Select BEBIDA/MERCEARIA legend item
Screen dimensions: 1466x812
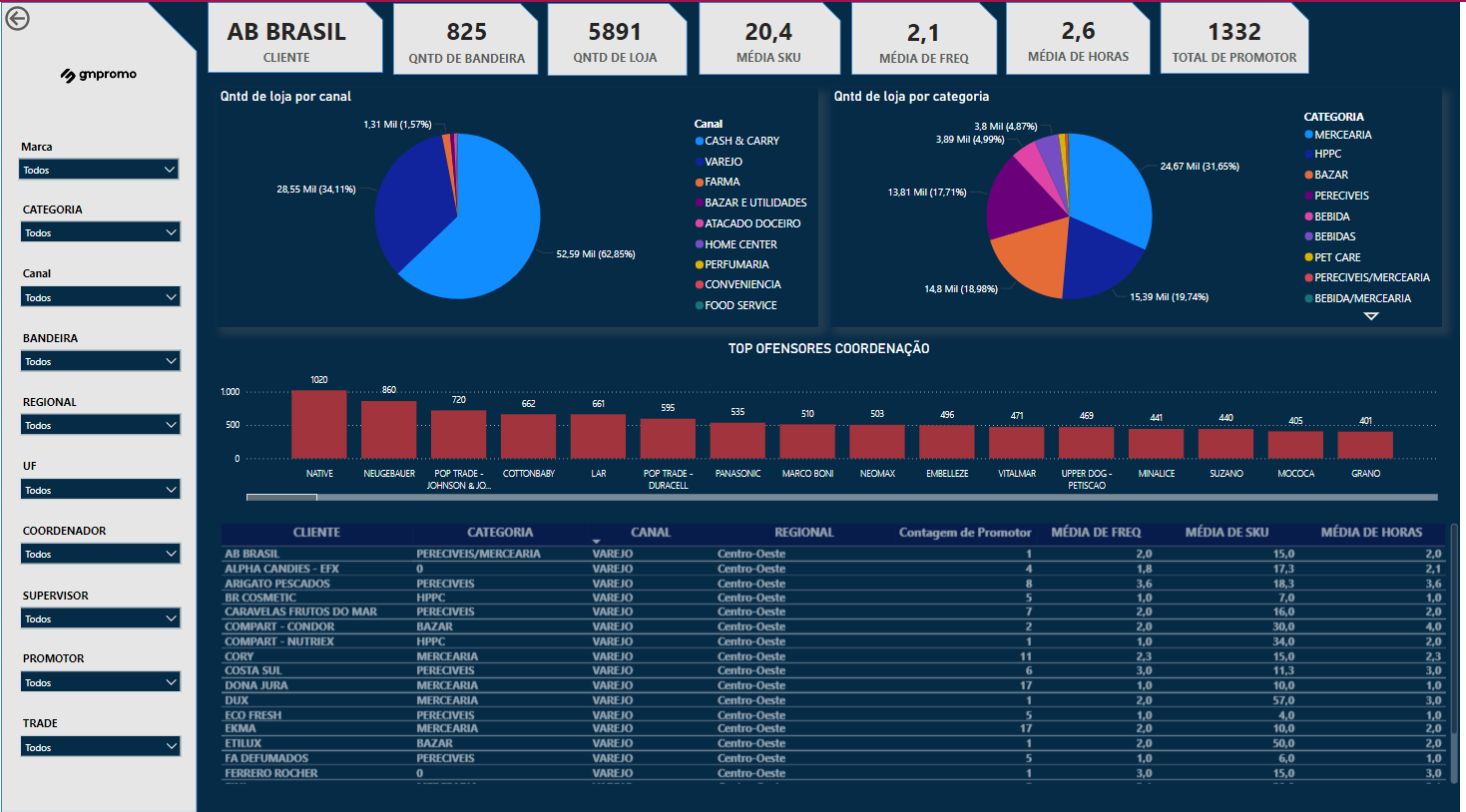(1357, 298)
